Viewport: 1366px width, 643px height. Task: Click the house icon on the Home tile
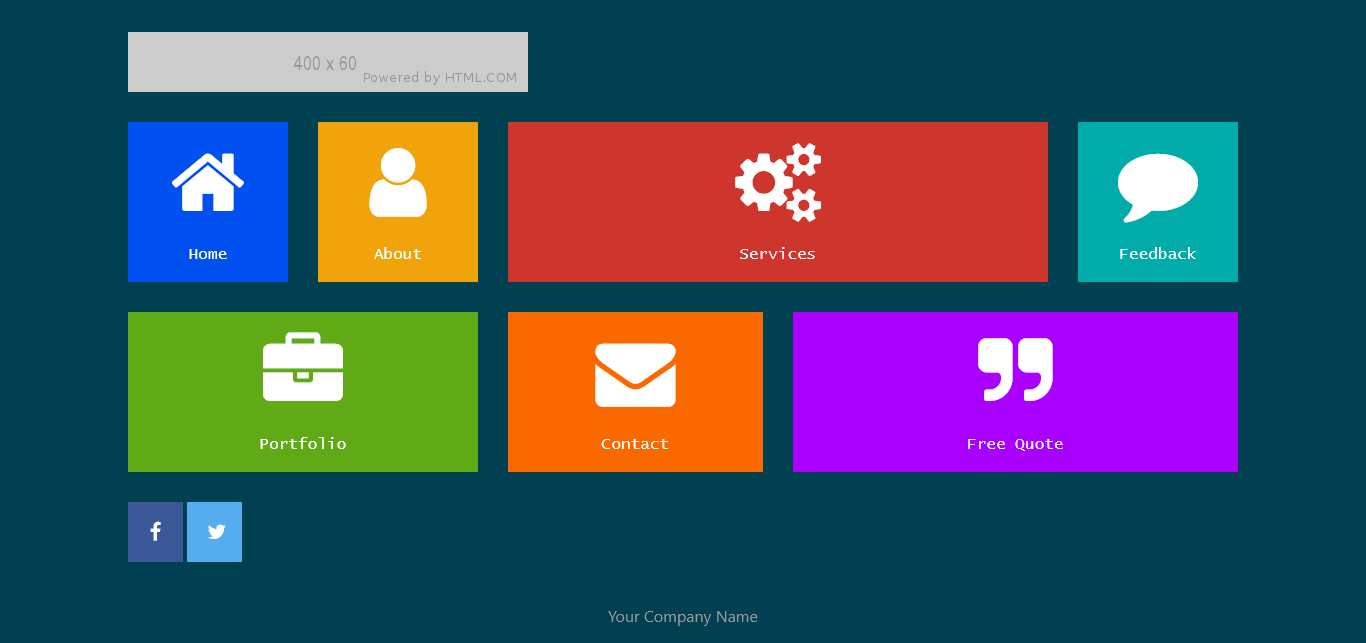[207, 180]
